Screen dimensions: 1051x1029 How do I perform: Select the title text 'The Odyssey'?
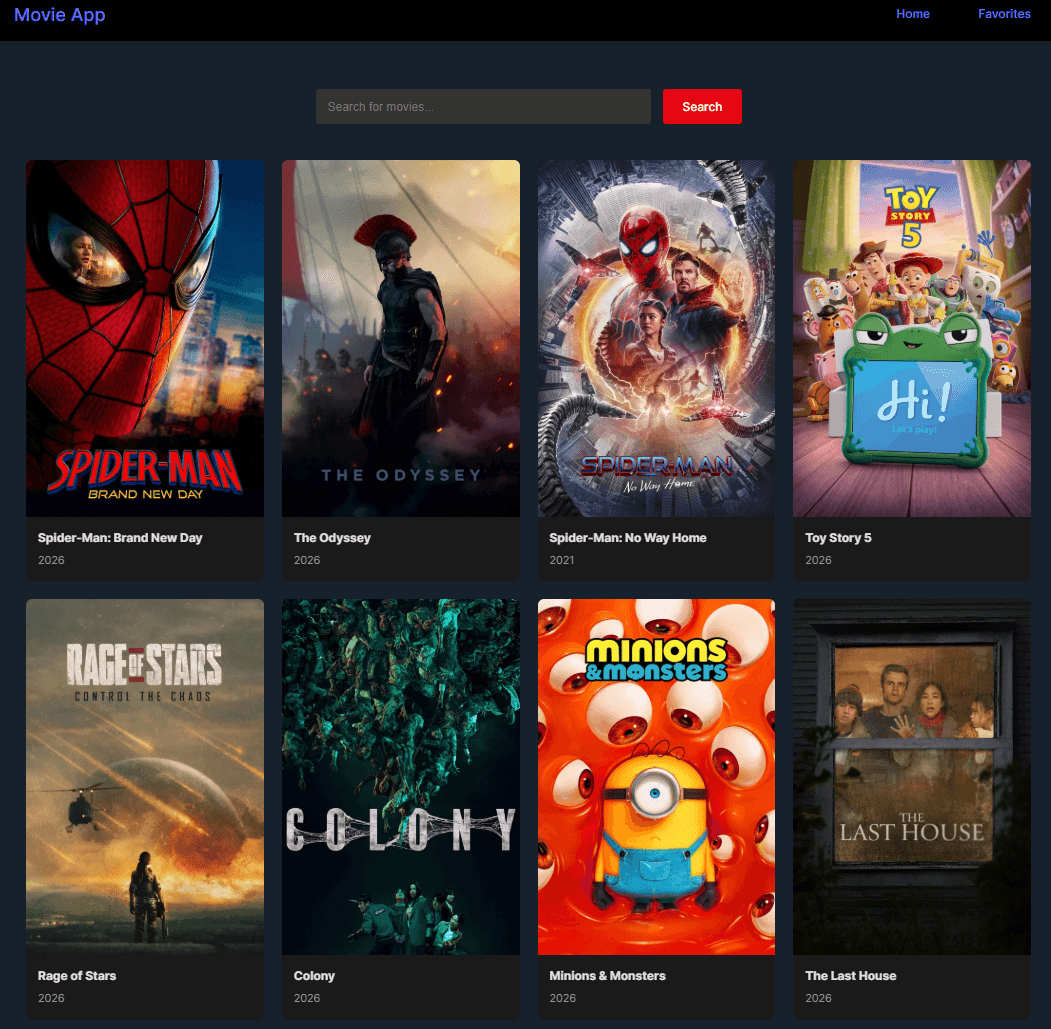(x=332, y=538)
